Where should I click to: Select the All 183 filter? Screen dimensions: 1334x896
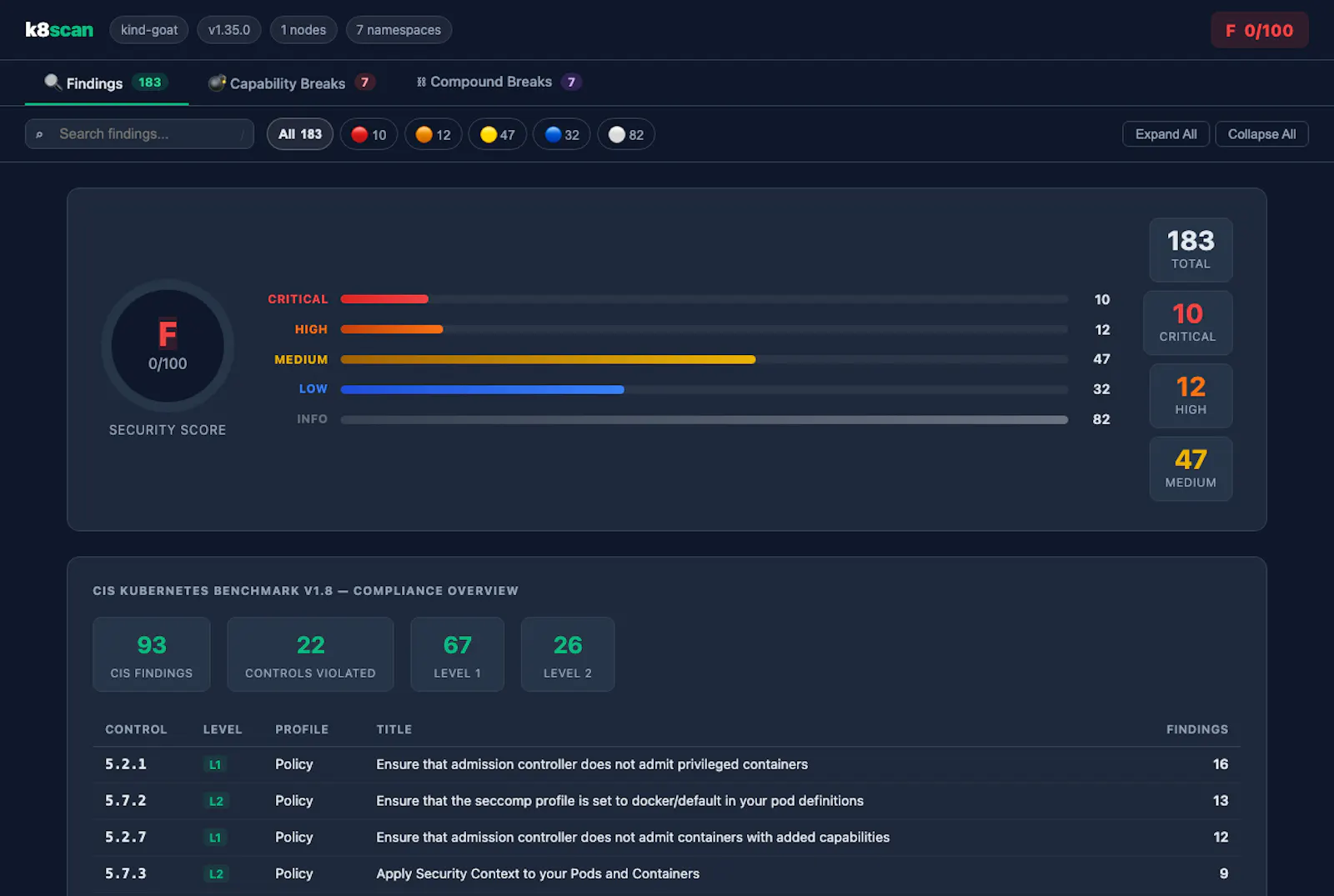(x=300, y=134)
